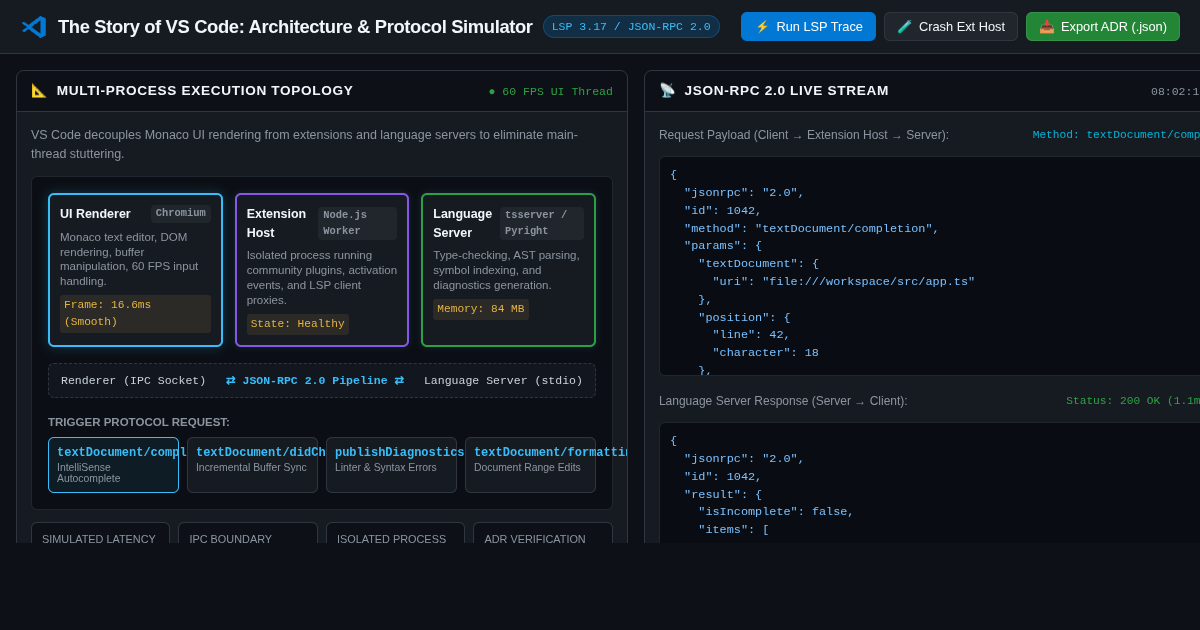
Task: Click the live stream timestamp
Action: [x=1175, y=92]
